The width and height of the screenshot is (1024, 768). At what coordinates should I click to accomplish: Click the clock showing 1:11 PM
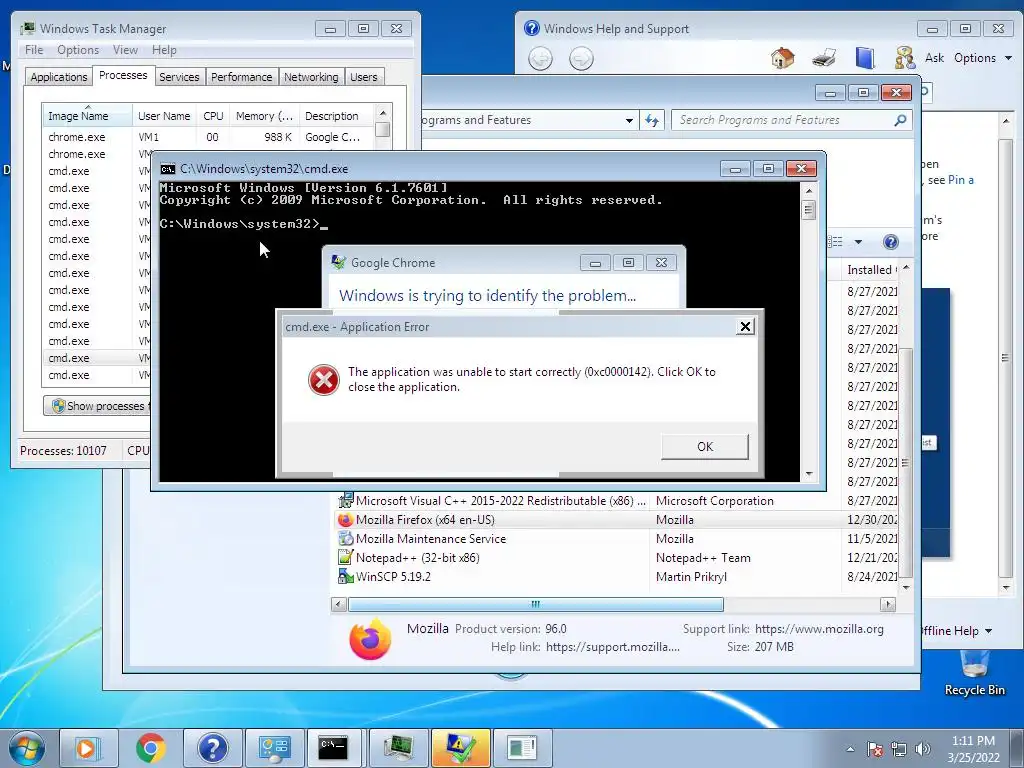(x=972, y=741)
